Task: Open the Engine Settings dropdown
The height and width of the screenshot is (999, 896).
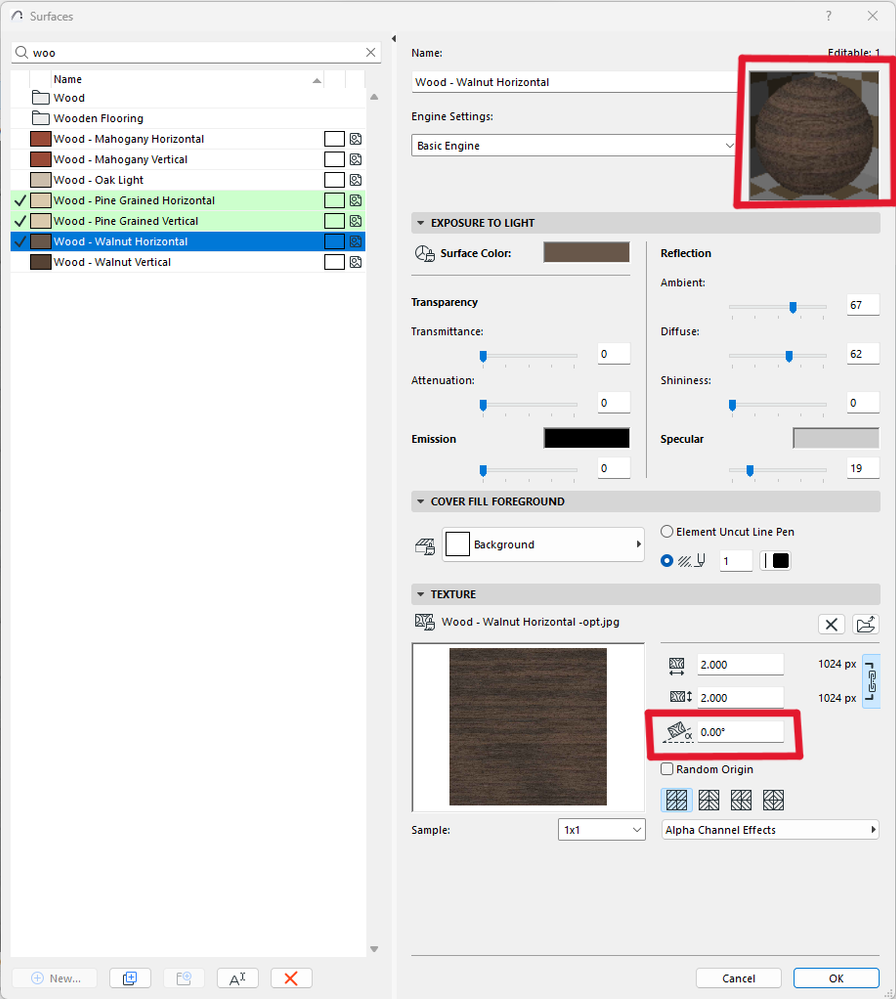Action: 575,145
